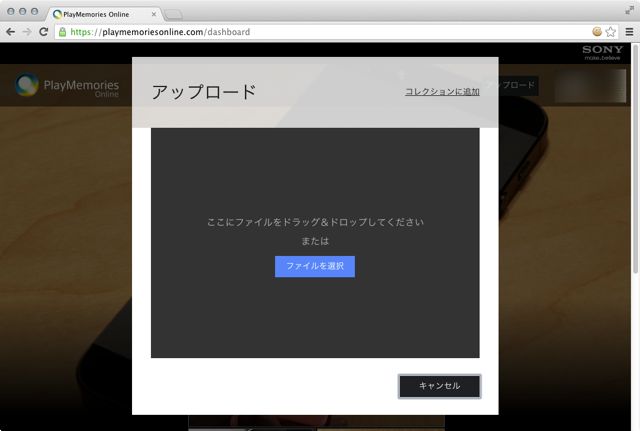The width and height of the screenshot is (640, 431).
Task: Click the blurred user profile area
Action: coord(590,85)
